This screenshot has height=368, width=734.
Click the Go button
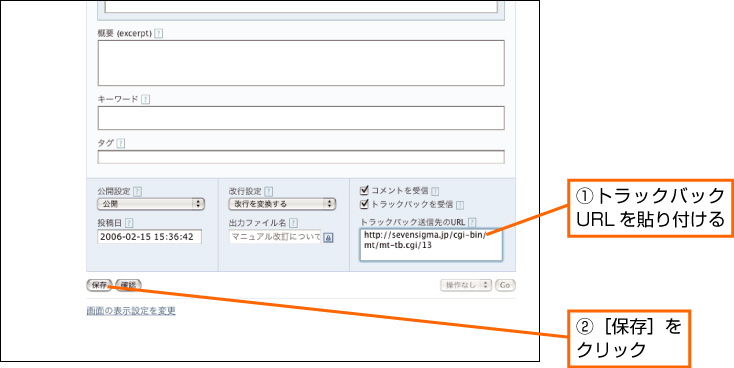point(505,285)
